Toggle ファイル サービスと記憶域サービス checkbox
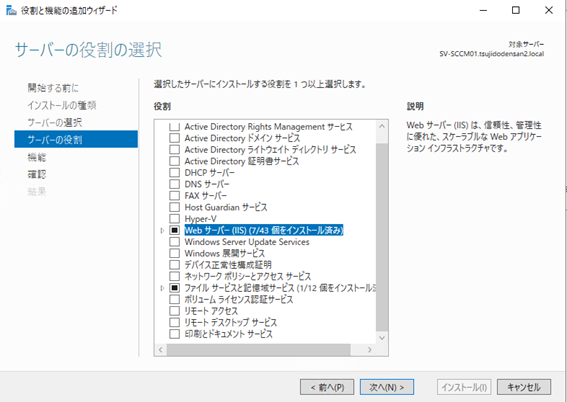 (175, 288)
